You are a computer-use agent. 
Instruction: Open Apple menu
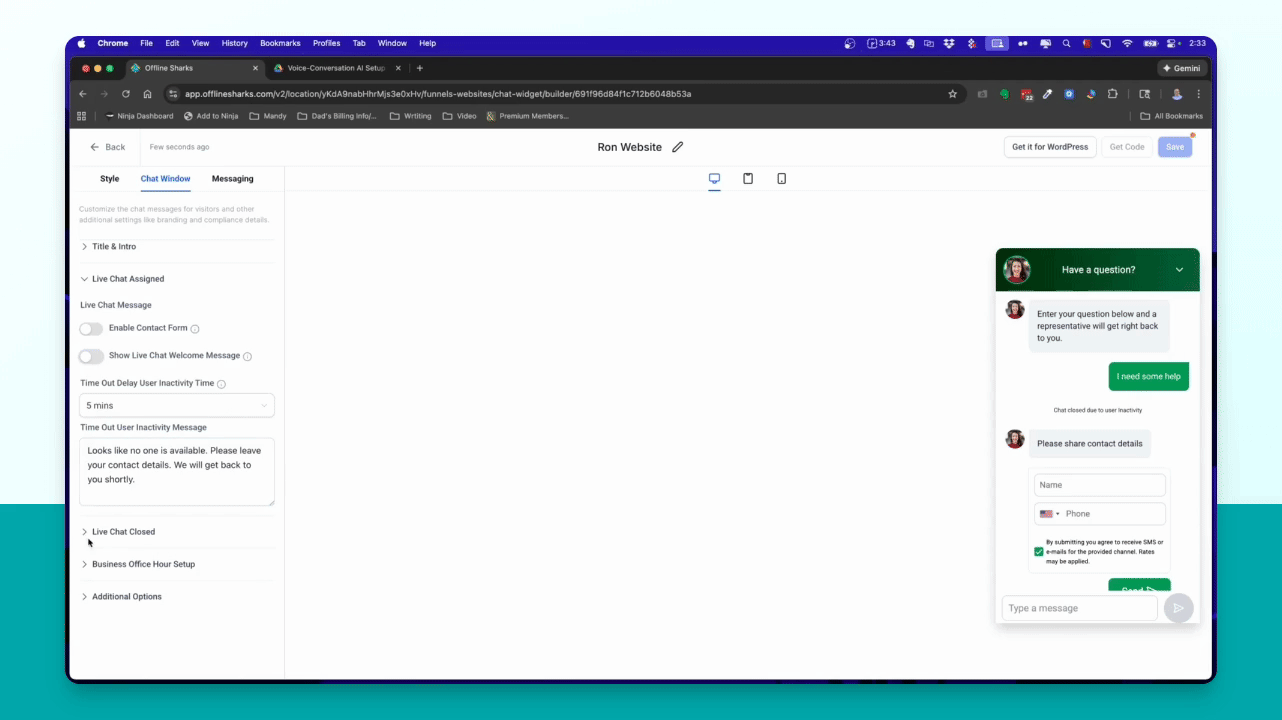click(x=83, y=43)
